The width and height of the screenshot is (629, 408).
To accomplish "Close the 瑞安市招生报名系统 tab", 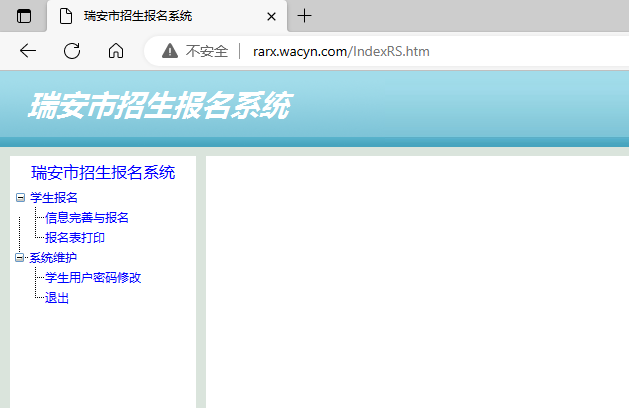I will click(x=271, y=16).
